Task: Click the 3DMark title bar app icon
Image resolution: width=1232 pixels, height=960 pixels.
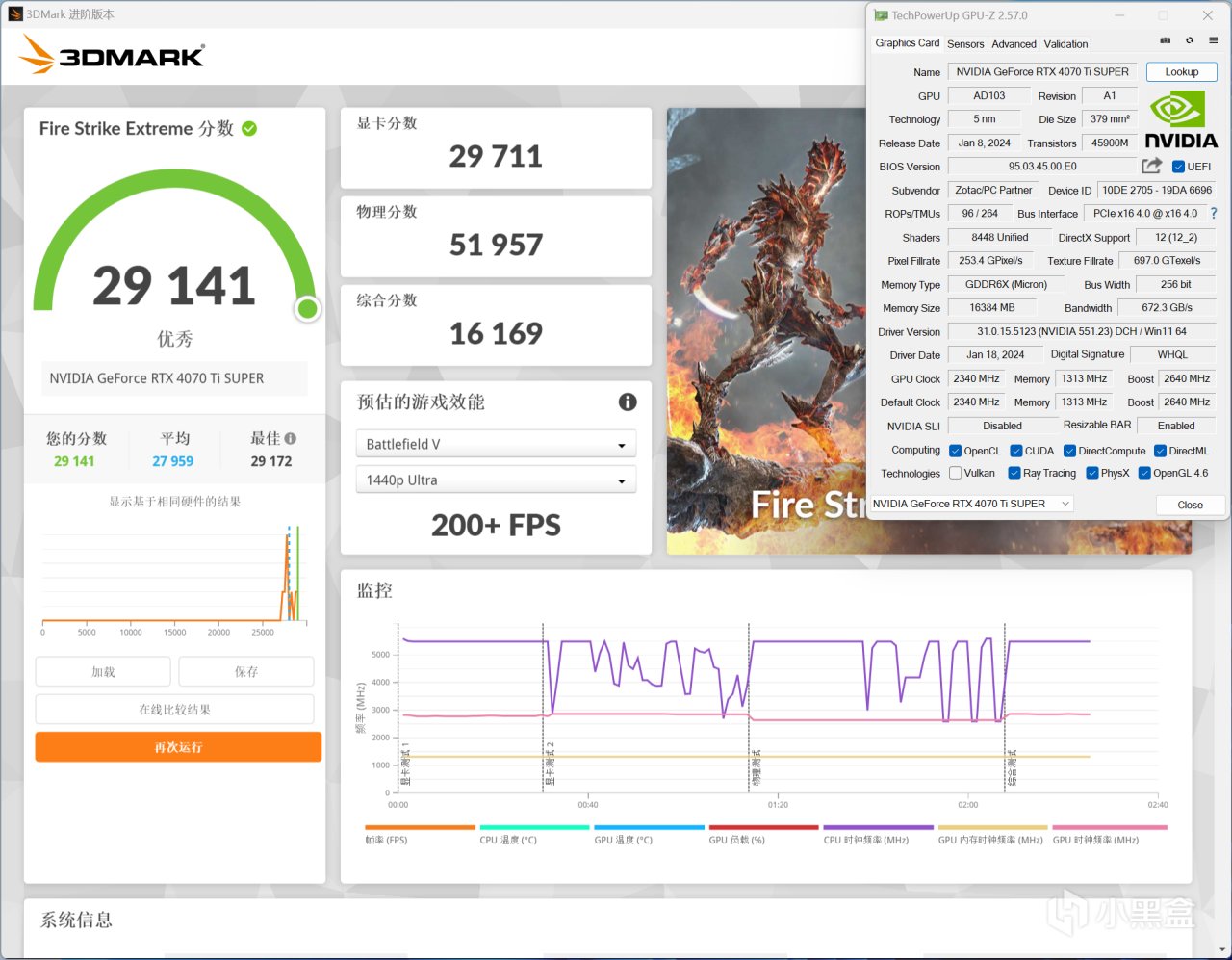Action: 14,13
